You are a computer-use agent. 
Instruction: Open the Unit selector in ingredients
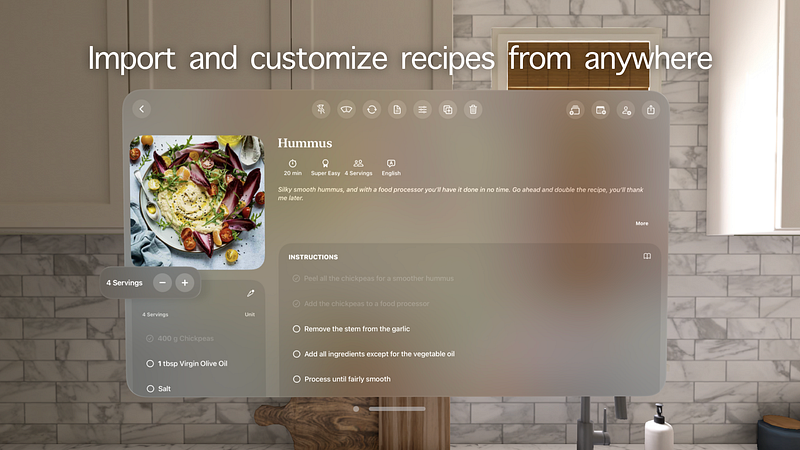(249, 314)
